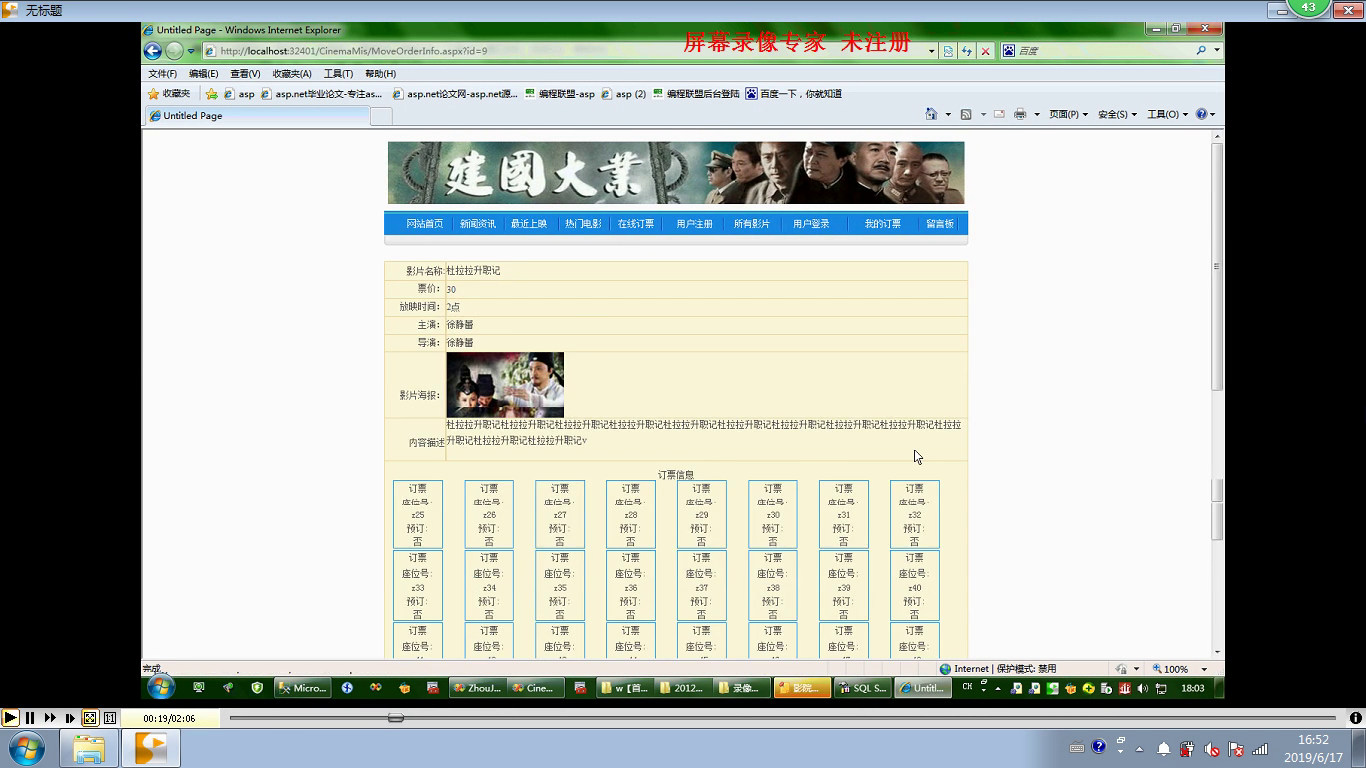The width and height of the screenshot is (1366, 768).
Task: Click 订票 for seat z30
Action: (773, 489)
